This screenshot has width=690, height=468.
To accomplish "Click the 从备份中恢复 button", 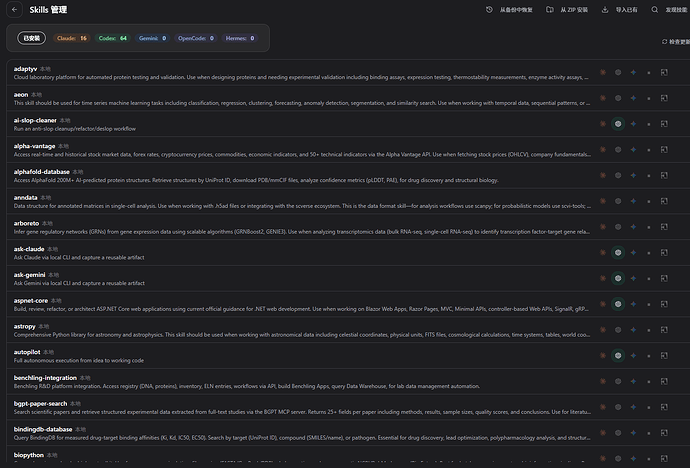I will point(509,10).
